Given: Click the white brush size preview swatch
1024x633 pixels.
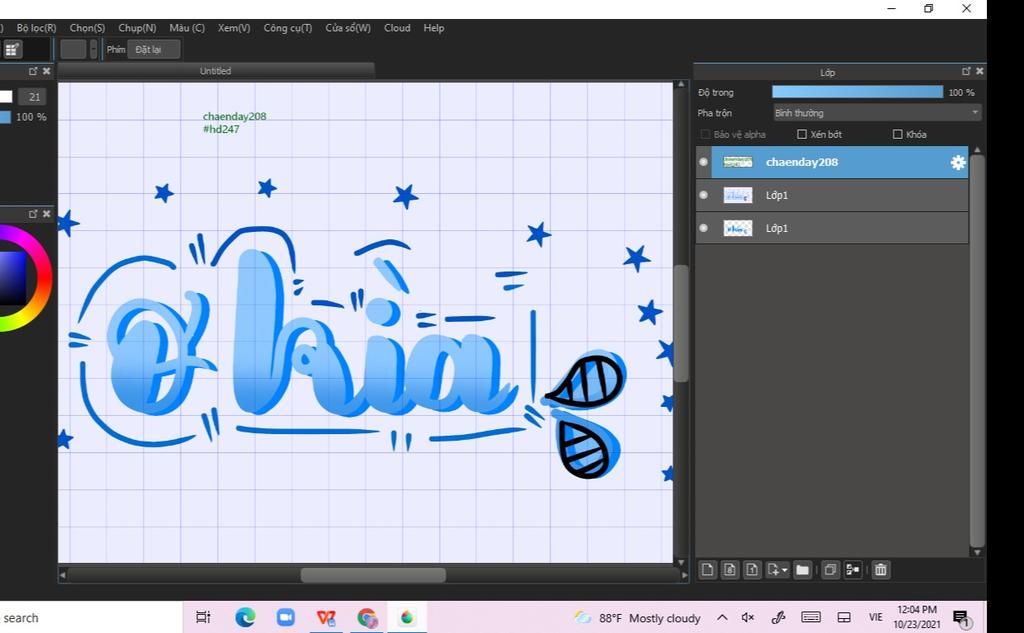Looking at the screenshot, I should 6,97.
